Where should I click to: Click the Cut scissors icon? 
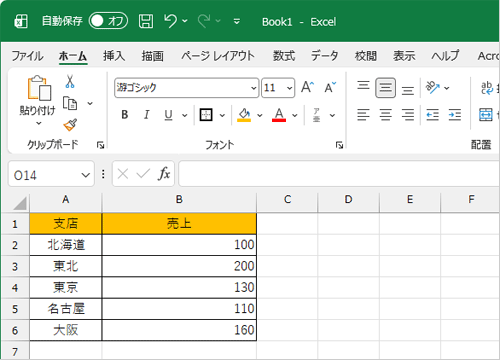pos(70,81)
